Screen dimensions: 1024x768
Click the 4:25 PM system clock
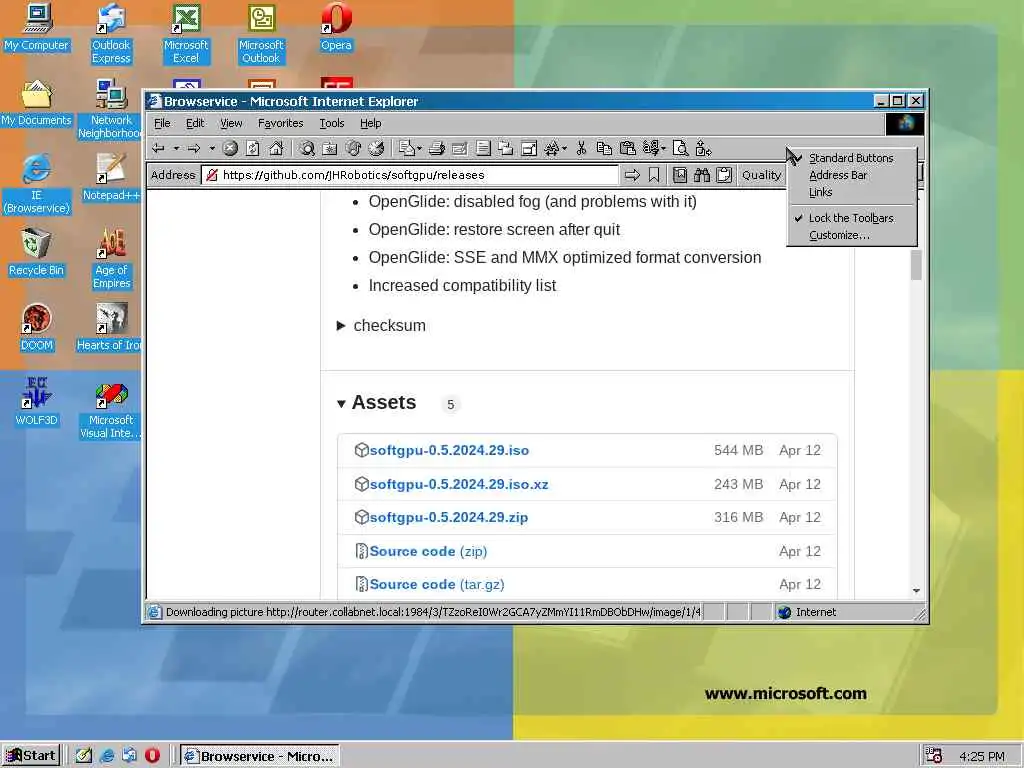click(982, 756)
